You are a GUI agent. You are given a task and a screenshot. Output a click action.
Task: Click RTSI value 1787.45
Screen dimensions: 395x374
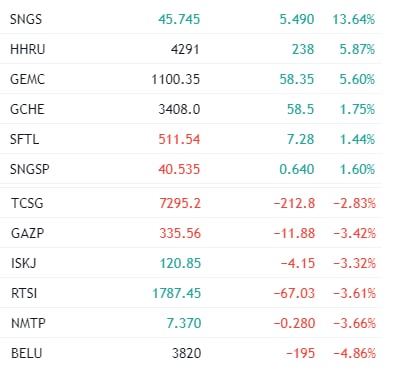coord(177,293)
